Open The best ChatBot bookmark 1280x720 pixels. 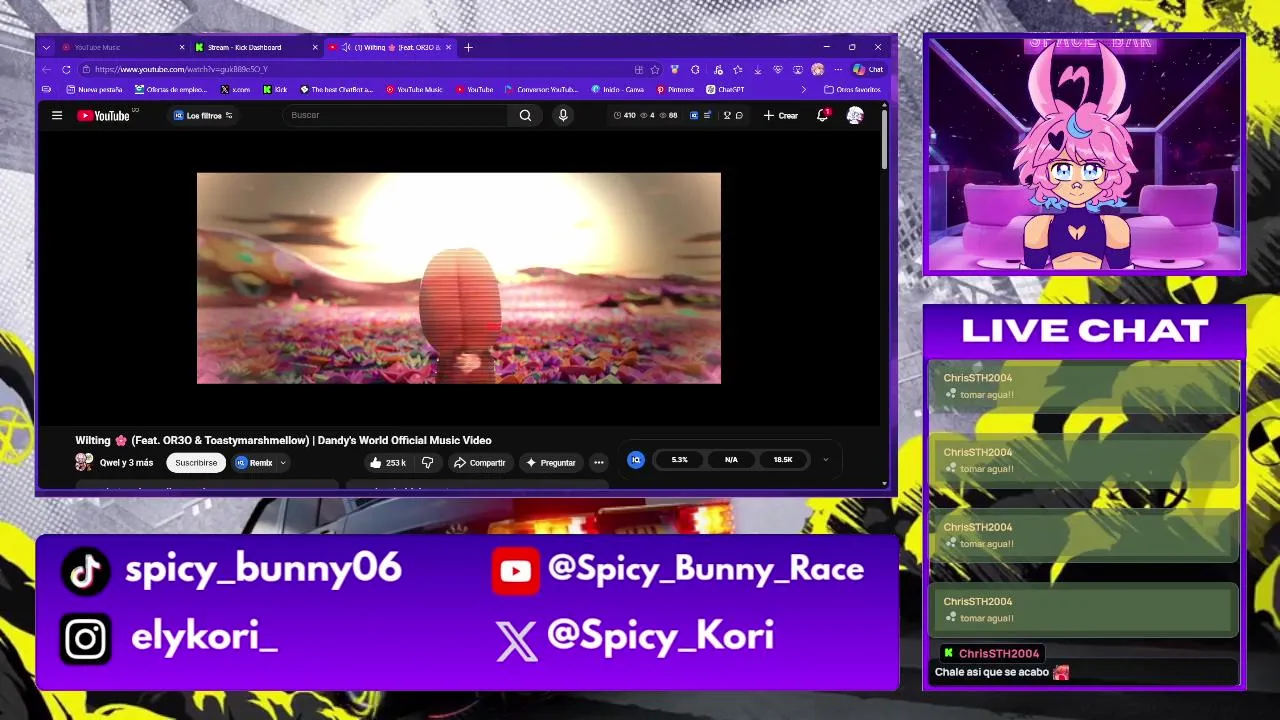click(x=337, y=89)
